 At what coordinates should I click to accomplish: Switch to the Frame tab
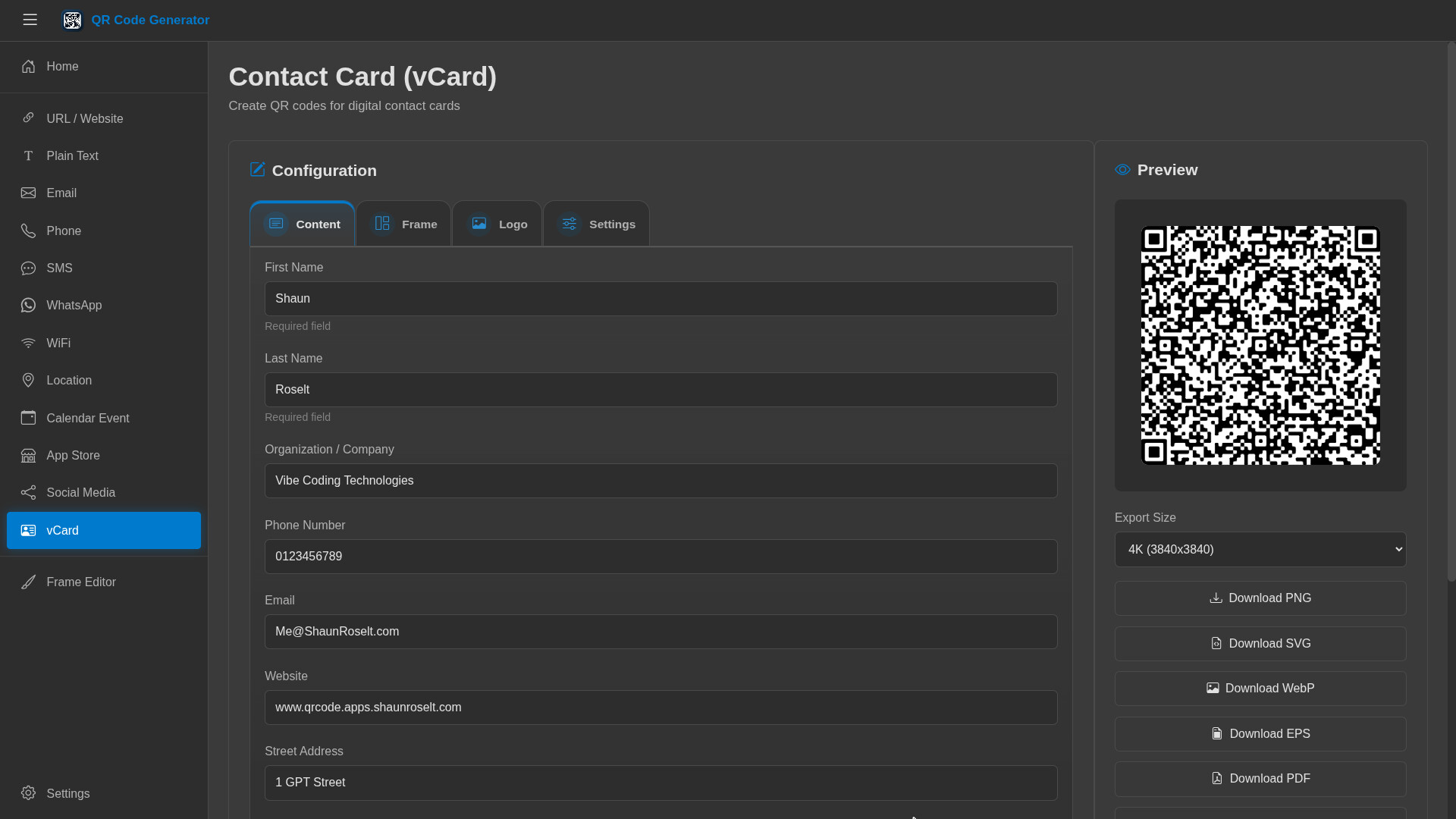[x=403, y=224]
